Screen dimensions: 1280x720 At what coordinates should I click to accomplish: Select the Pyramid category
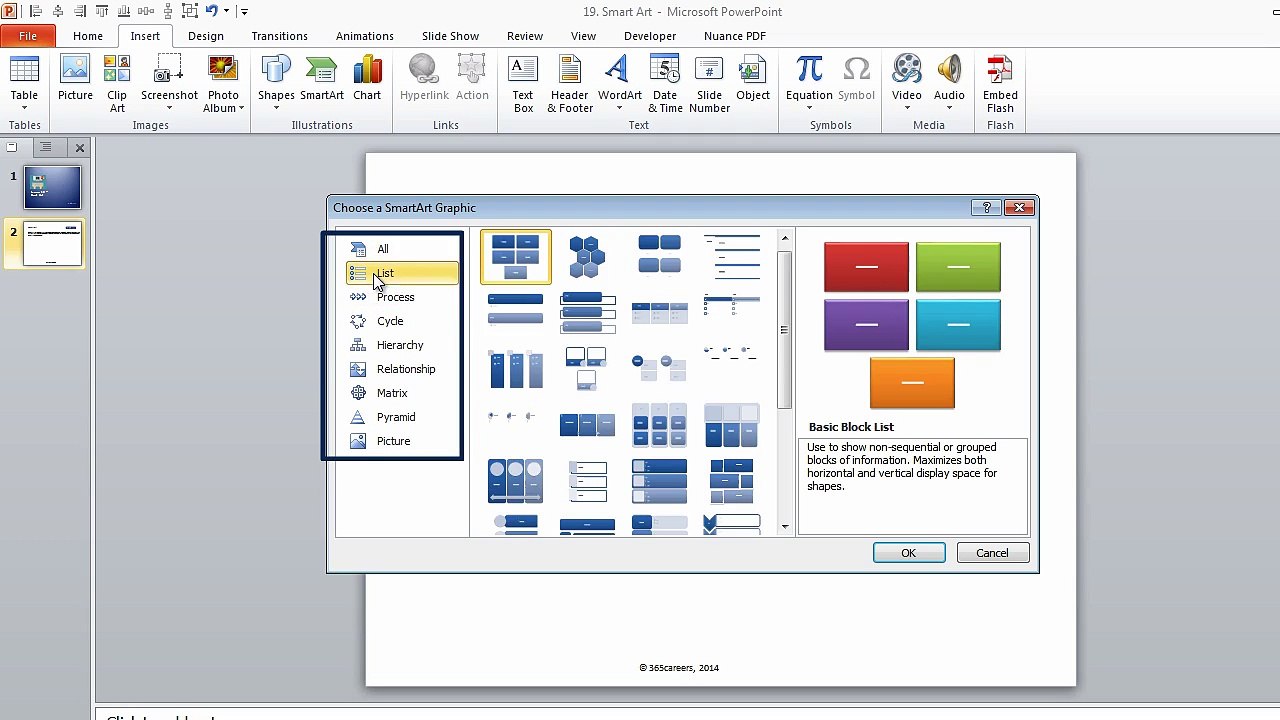point(402,417)
